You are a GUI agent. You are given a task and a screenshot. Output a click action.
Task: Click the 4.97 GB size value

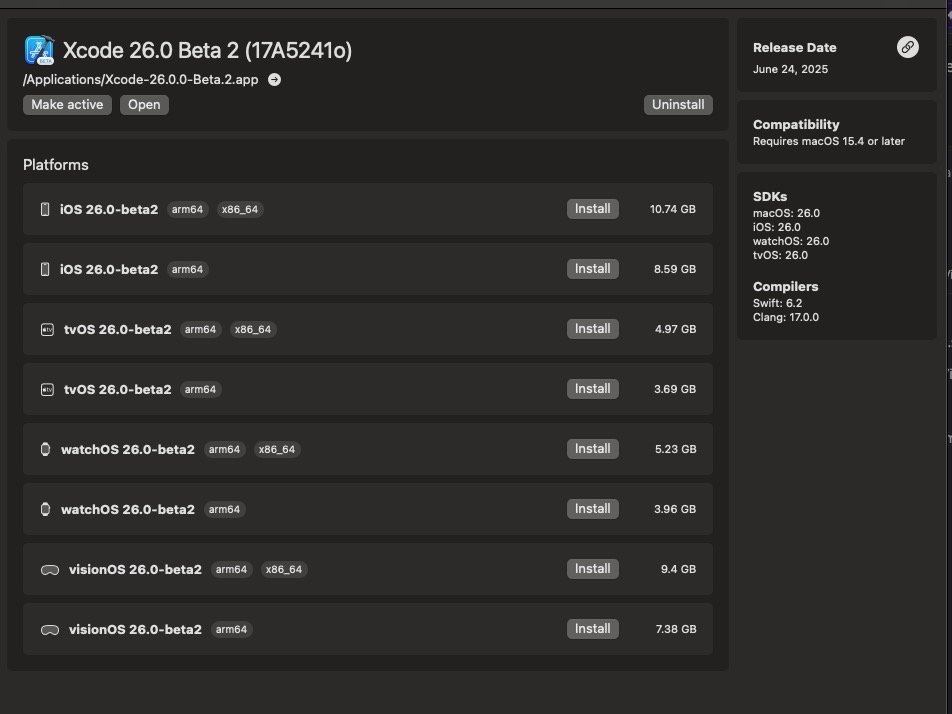[x=675, y=329]
